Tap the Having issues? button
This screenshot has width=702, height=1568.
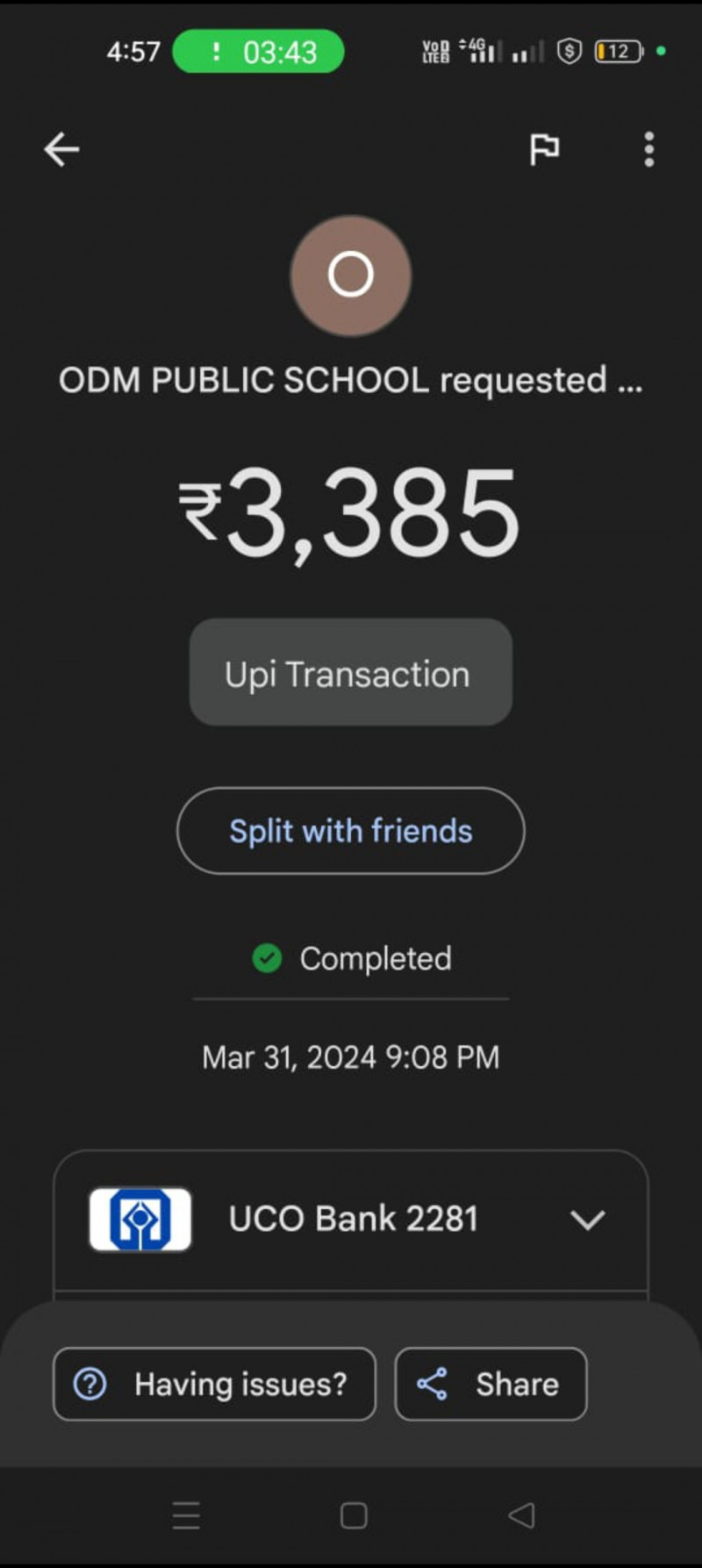215,1384
